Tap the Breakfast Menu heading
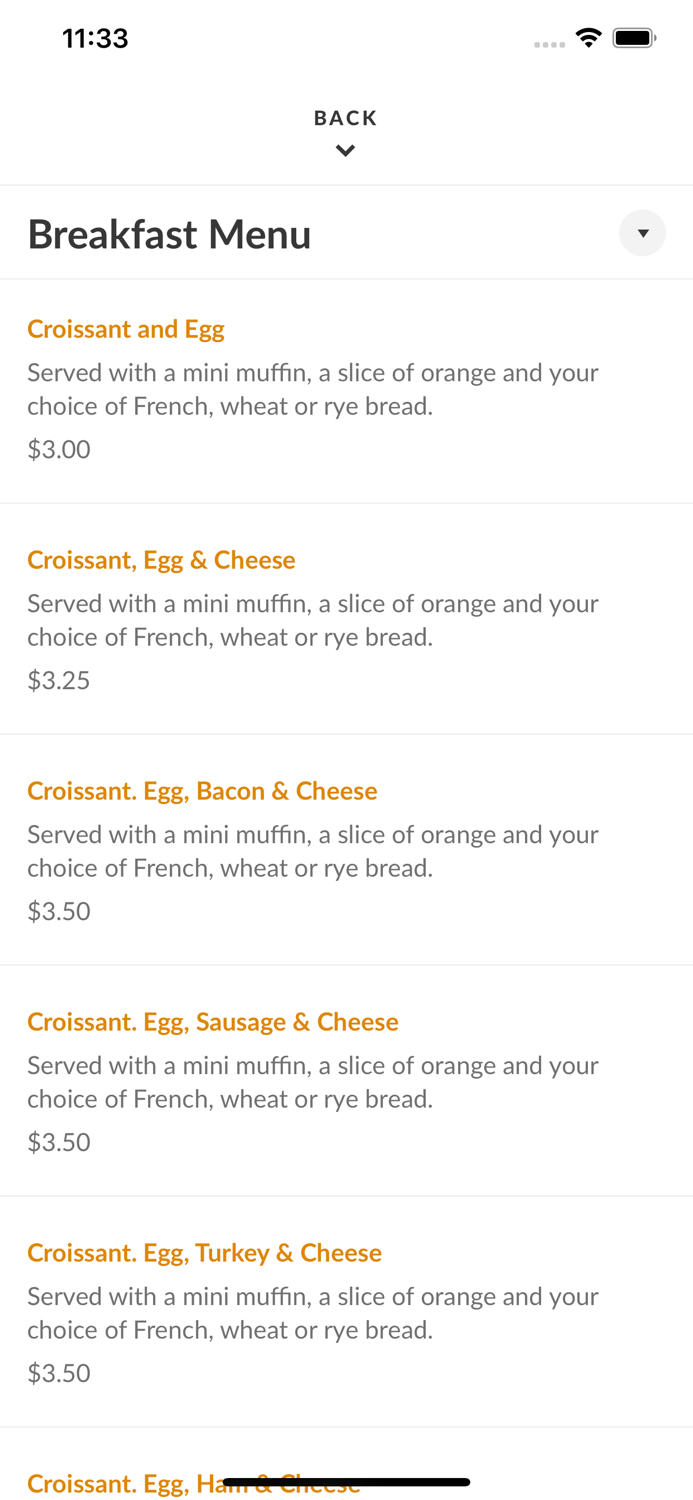The image size is (693, 1500). pyautogui.click(x=169, y=234)
